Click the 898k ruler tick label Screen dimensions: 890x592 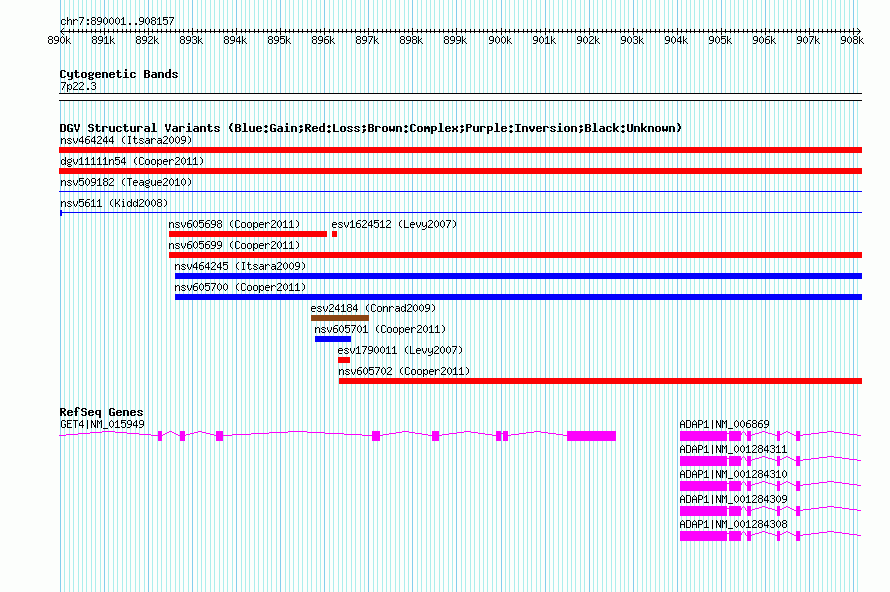(x=411, y=40)
